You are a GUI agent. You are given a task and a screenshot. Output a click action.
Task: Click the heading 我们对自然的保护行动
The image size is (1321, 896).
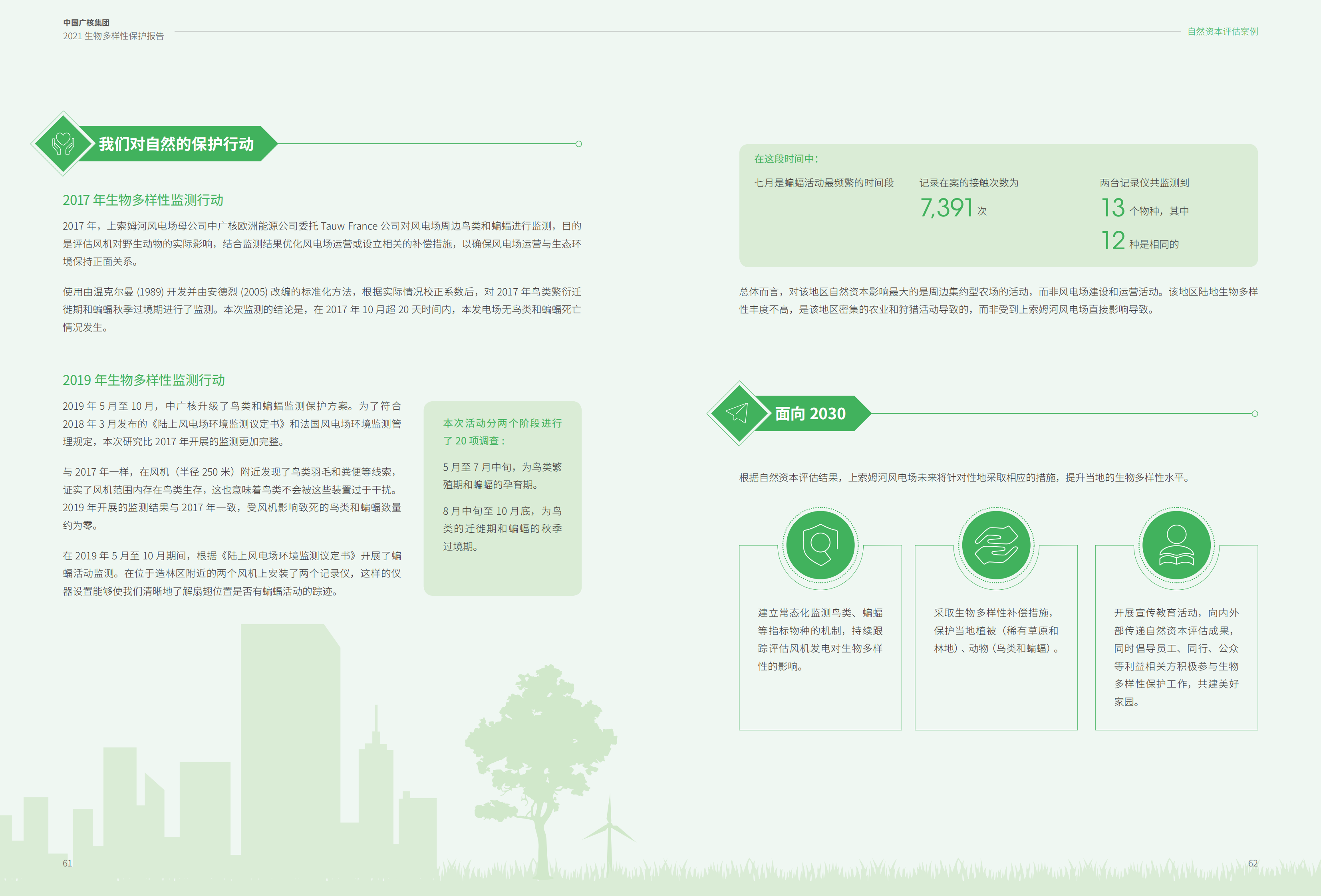(176, 144)
